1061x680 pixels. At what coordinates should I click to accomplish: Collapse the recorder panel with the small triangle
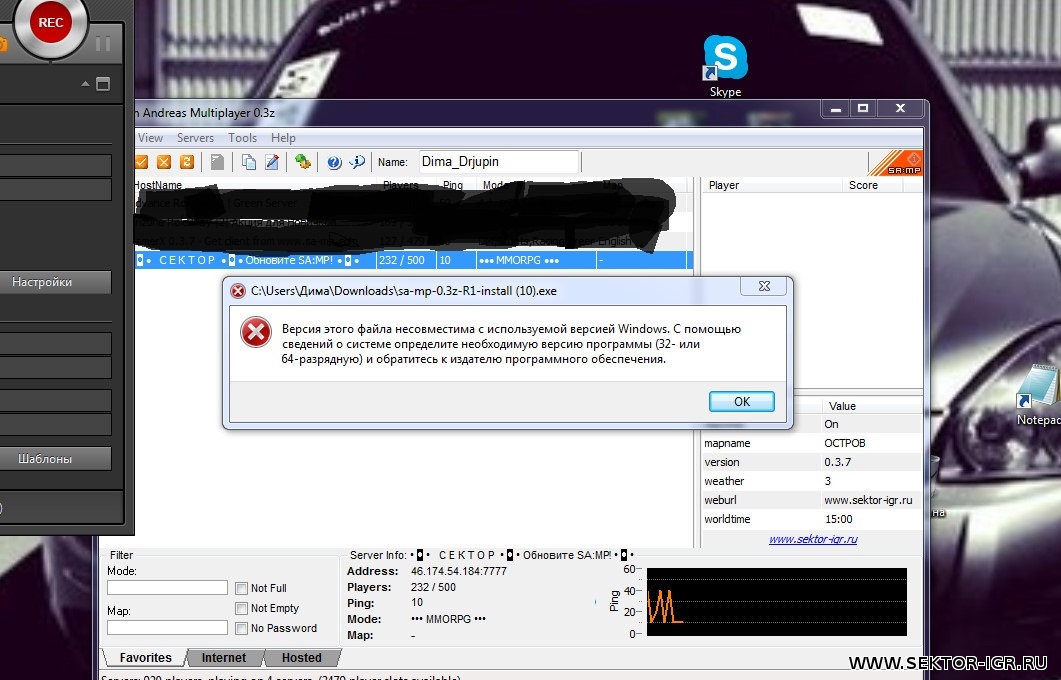tap(85, 84)
